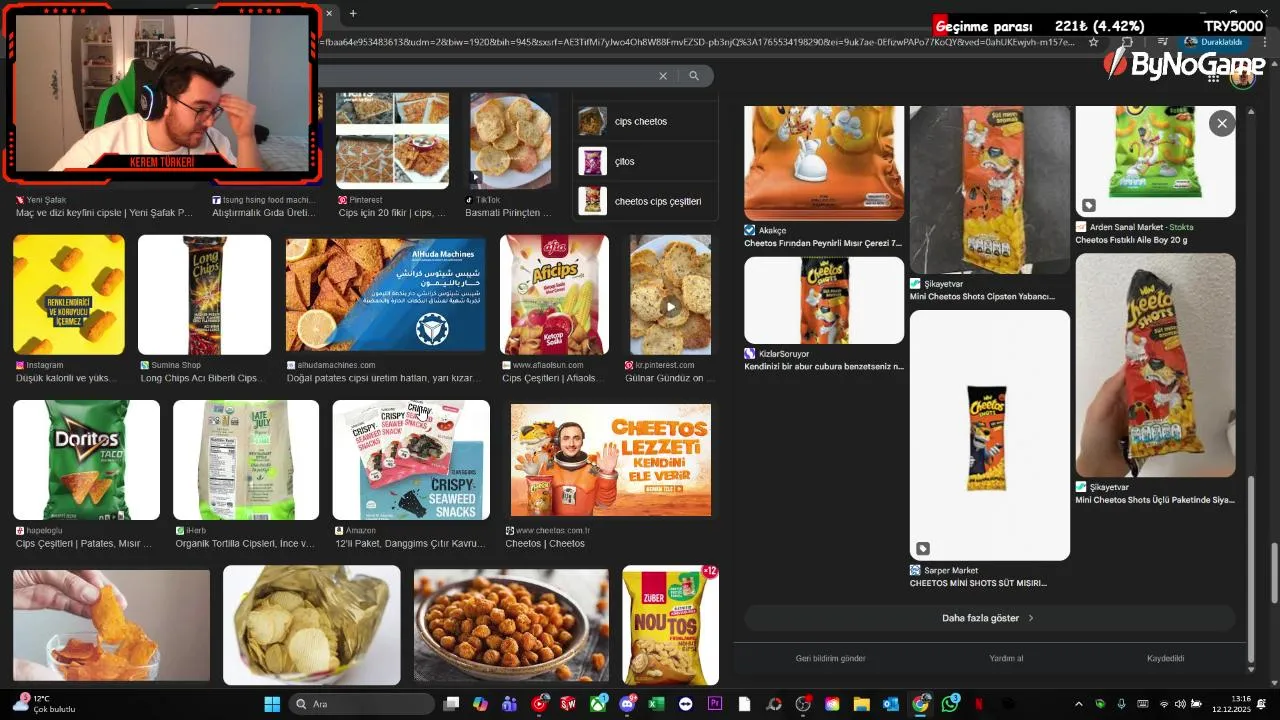
Task: Close the image preview side panel
Action: [1221, 123]
